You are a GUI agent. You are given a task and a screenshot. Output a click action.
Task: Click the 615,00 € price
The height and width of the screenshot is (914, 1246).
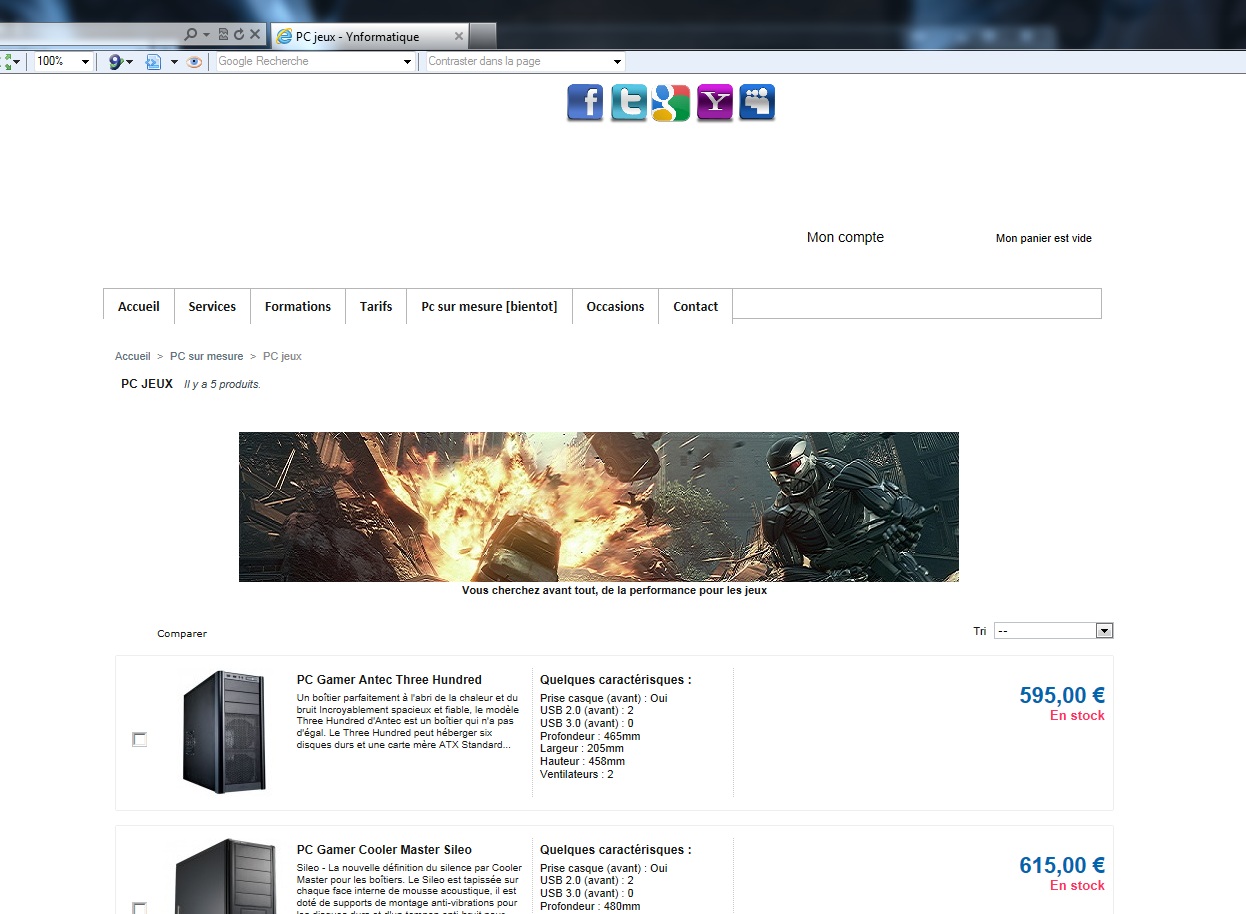tap(1062, 865)
